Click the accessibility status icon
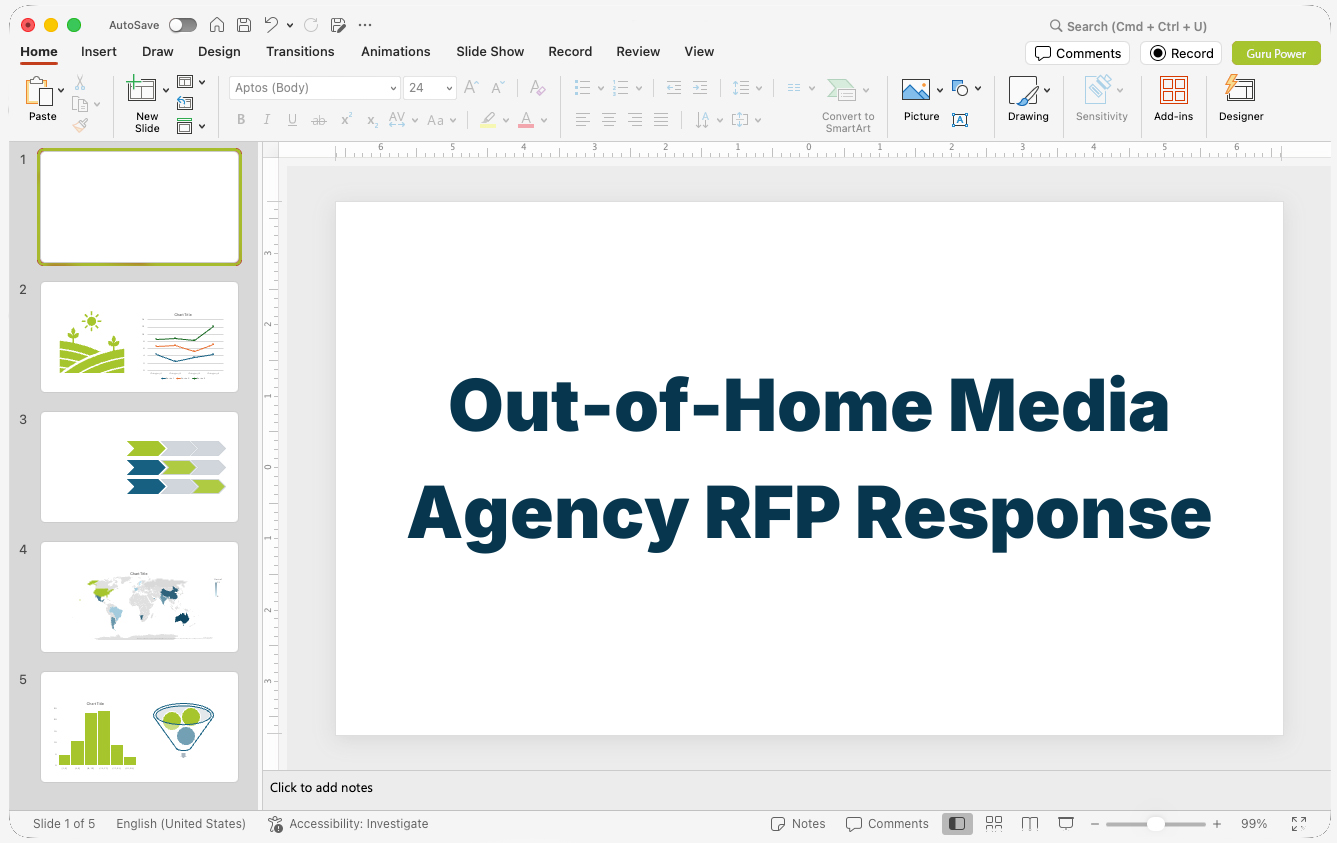This screenshot has height=843, width=1337. 275,824
